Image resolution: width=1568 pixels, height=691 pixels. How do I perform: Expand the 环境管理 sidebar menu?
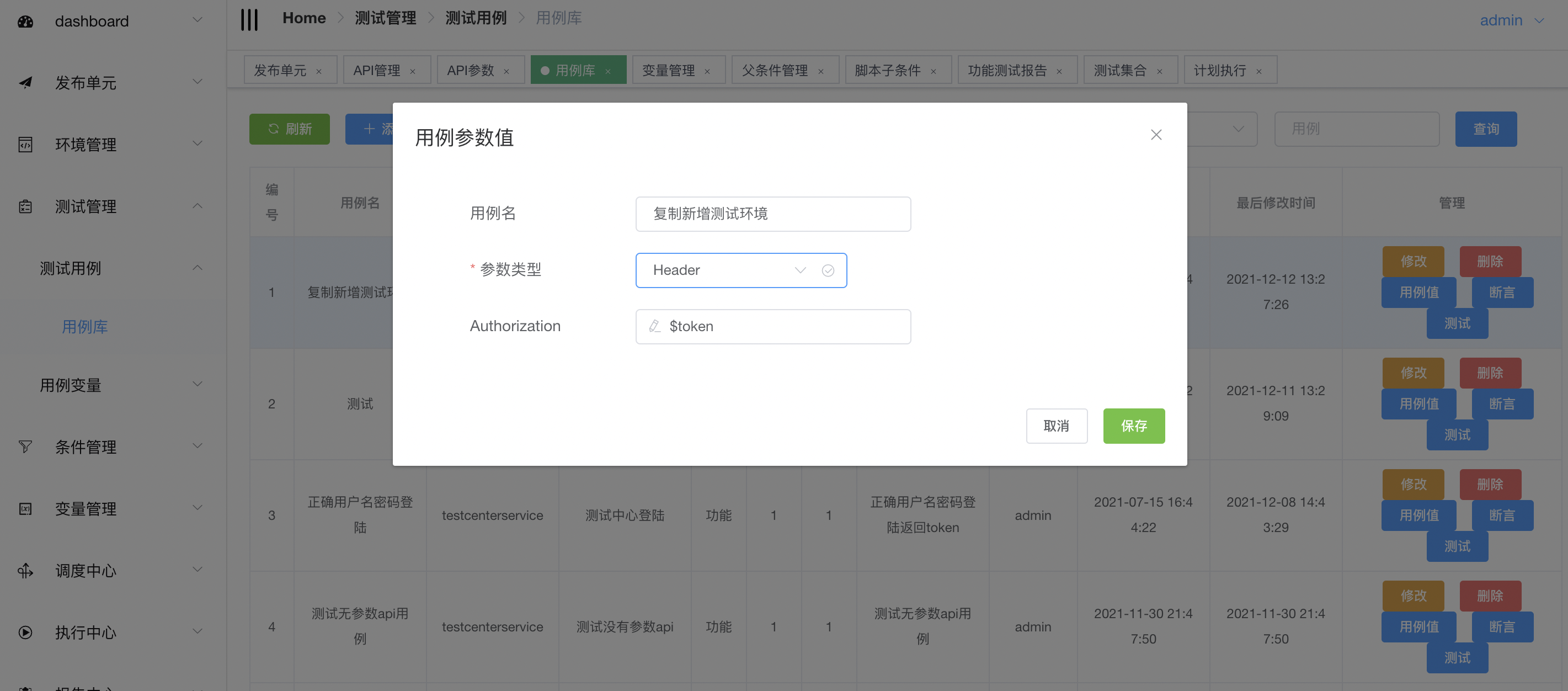click(x=197, y=143)
